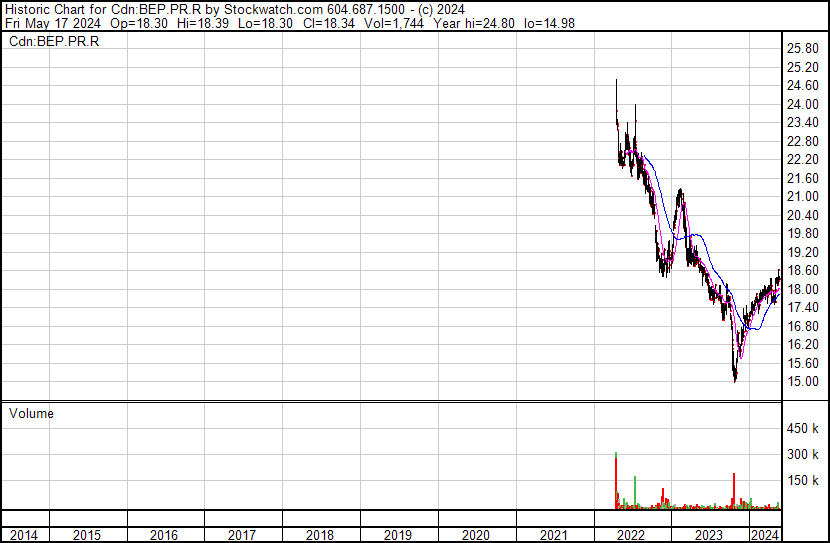Click the Cdn:BEP.PR.R symbol label in chart
Screen dimensions: 830x543
pos(54,41)
